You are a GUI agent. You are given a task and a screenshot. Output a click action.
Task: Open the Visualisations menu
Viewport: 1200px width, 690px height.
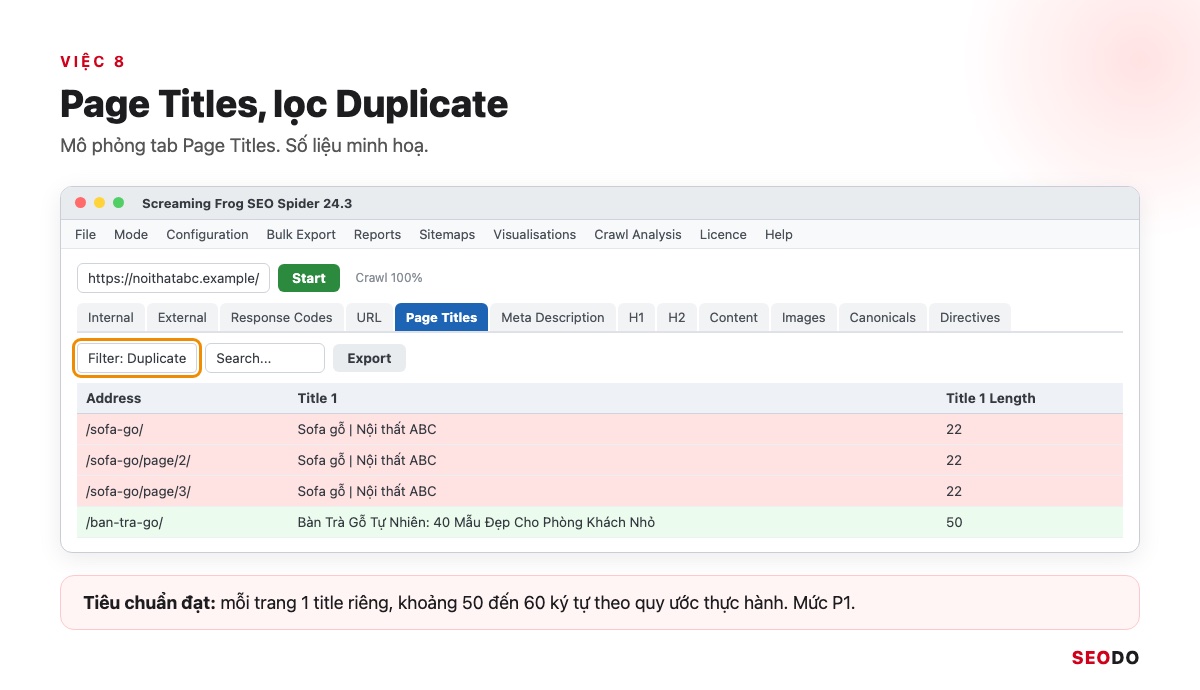(x=534, y=234)
